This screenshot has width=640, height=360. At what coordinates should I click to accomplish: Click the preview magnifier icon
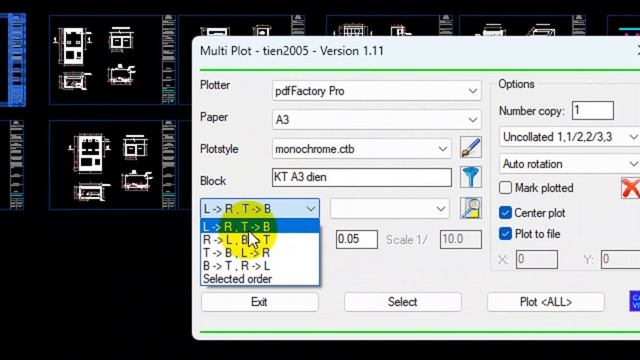(x=471, y=208)
